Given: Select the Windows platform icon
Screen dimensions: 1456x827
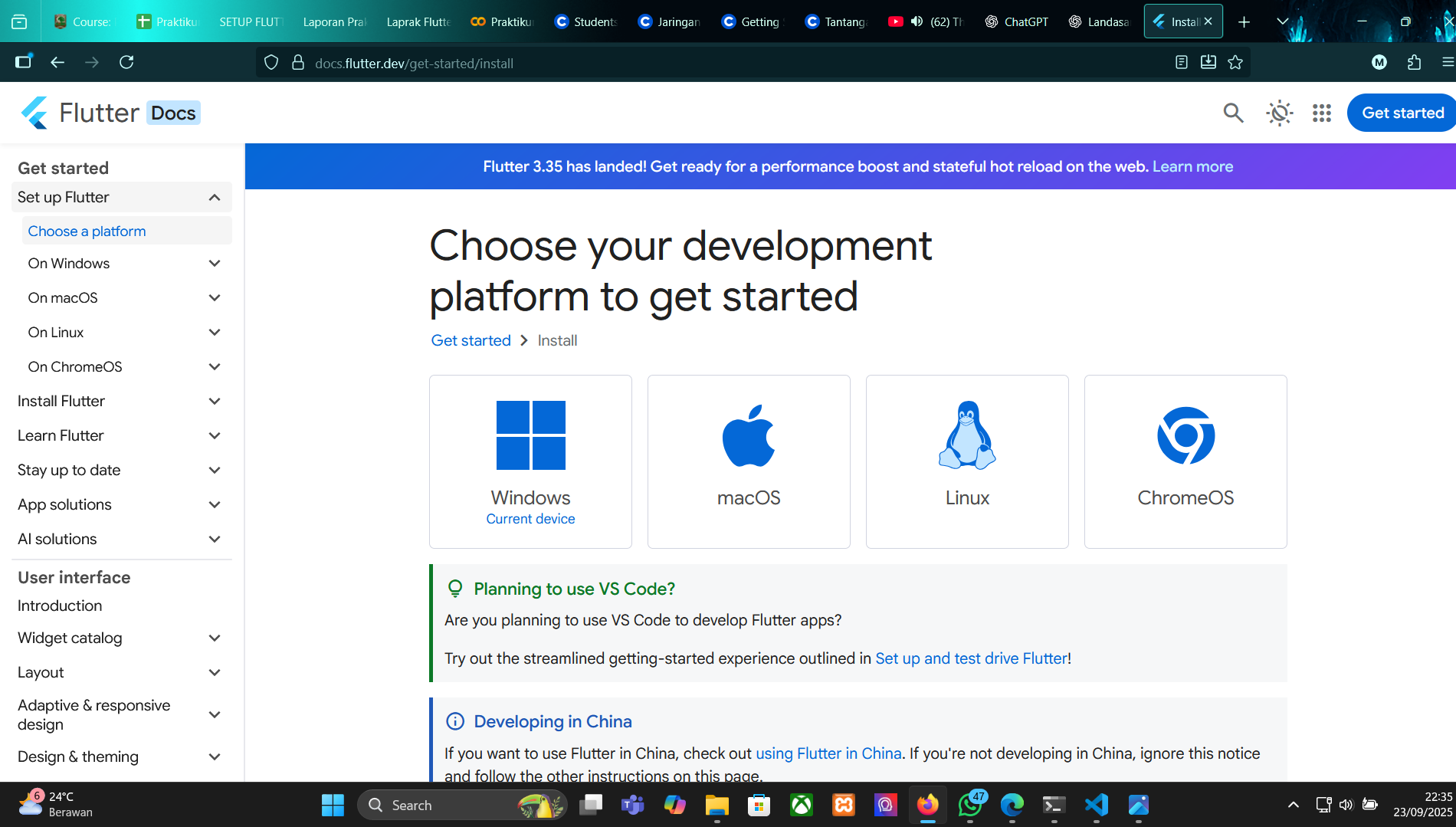Looking at the screenshot, I should [530, 437].
